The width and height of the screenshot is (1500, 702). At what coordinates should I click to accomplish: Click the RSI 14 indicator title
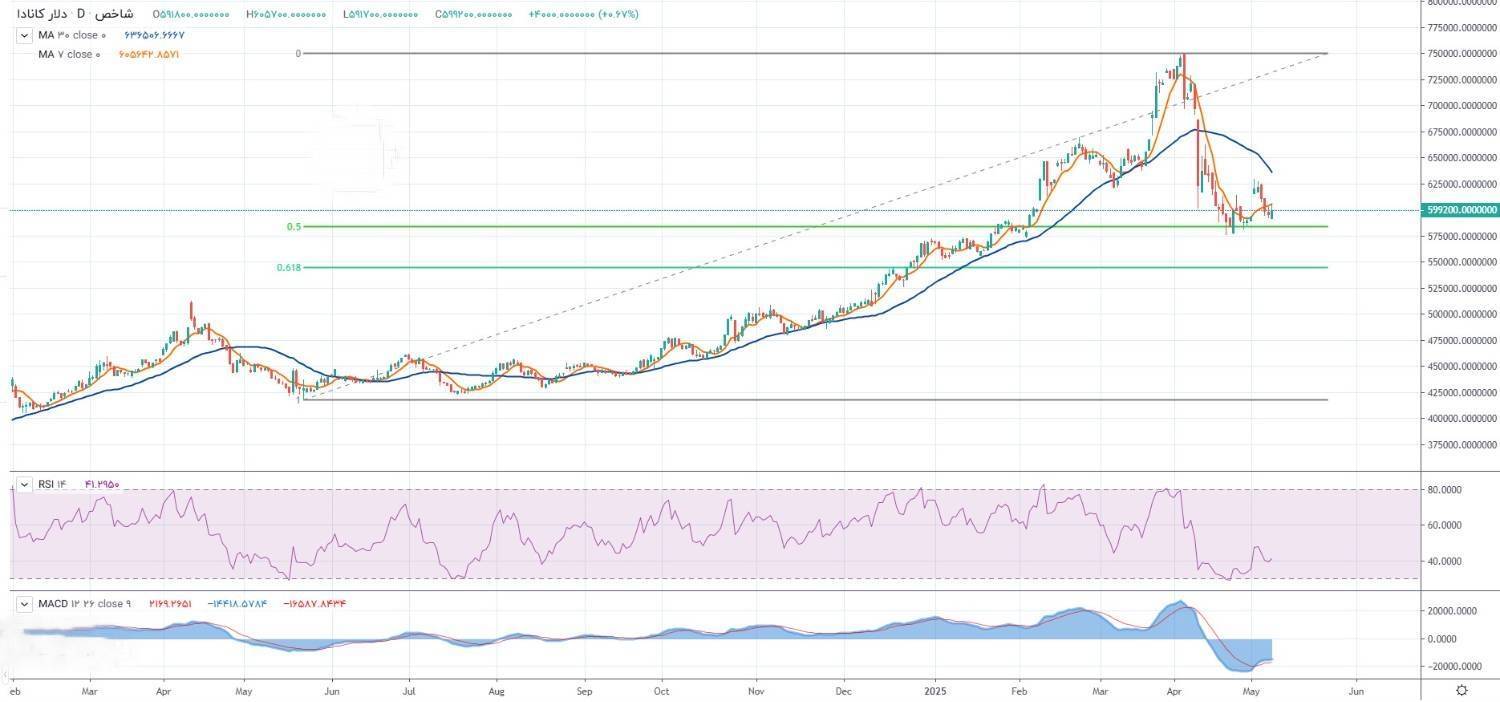click(51, 485)
